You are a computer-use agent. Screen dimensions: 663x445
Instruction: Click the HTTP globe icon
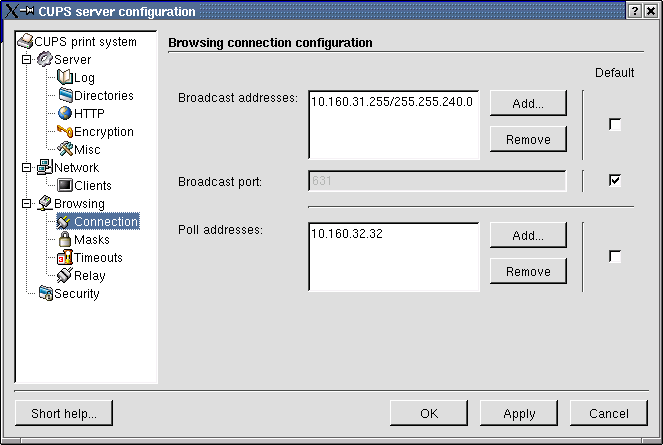65,114
